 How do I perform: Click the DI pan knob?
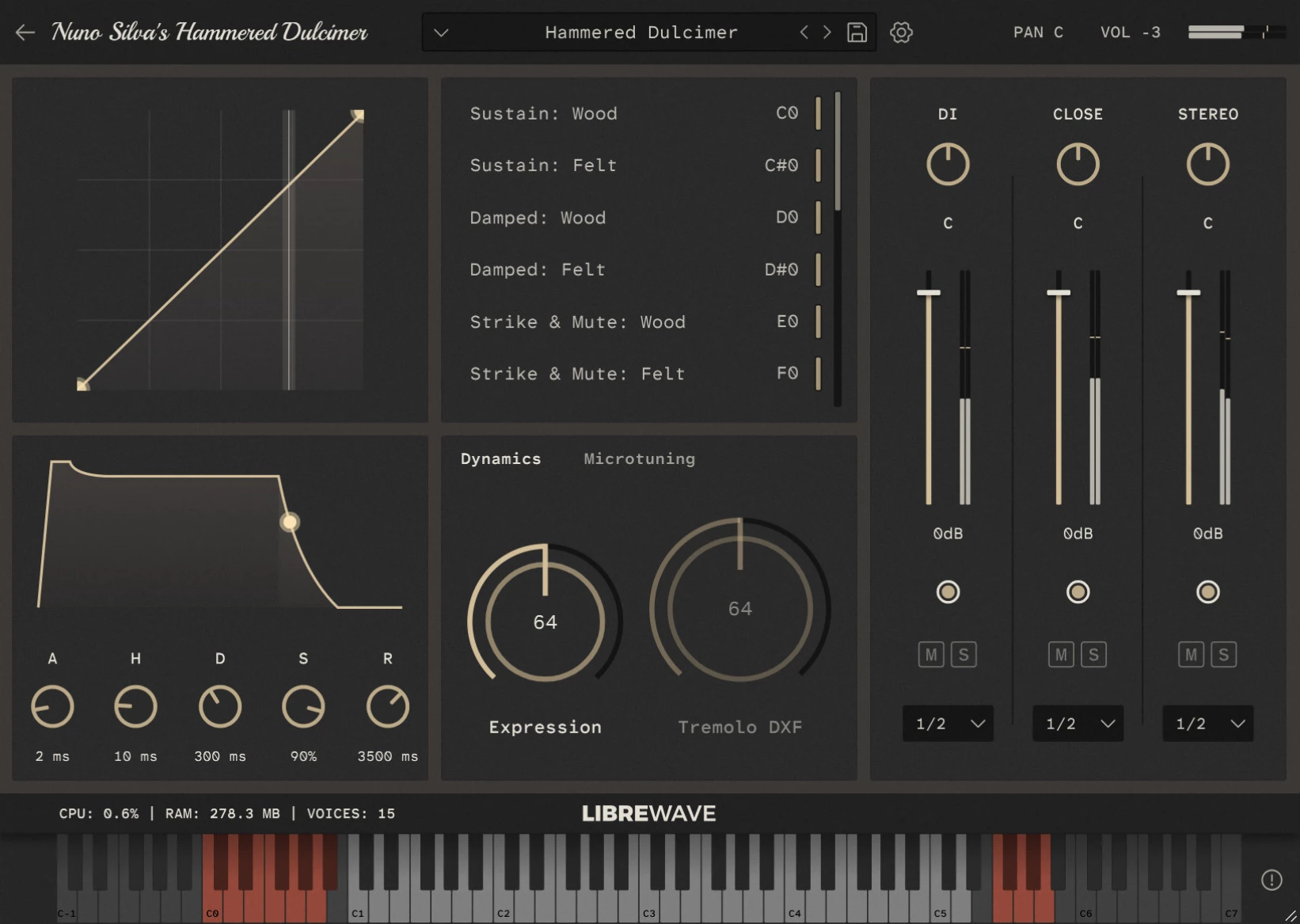(948, 165)
